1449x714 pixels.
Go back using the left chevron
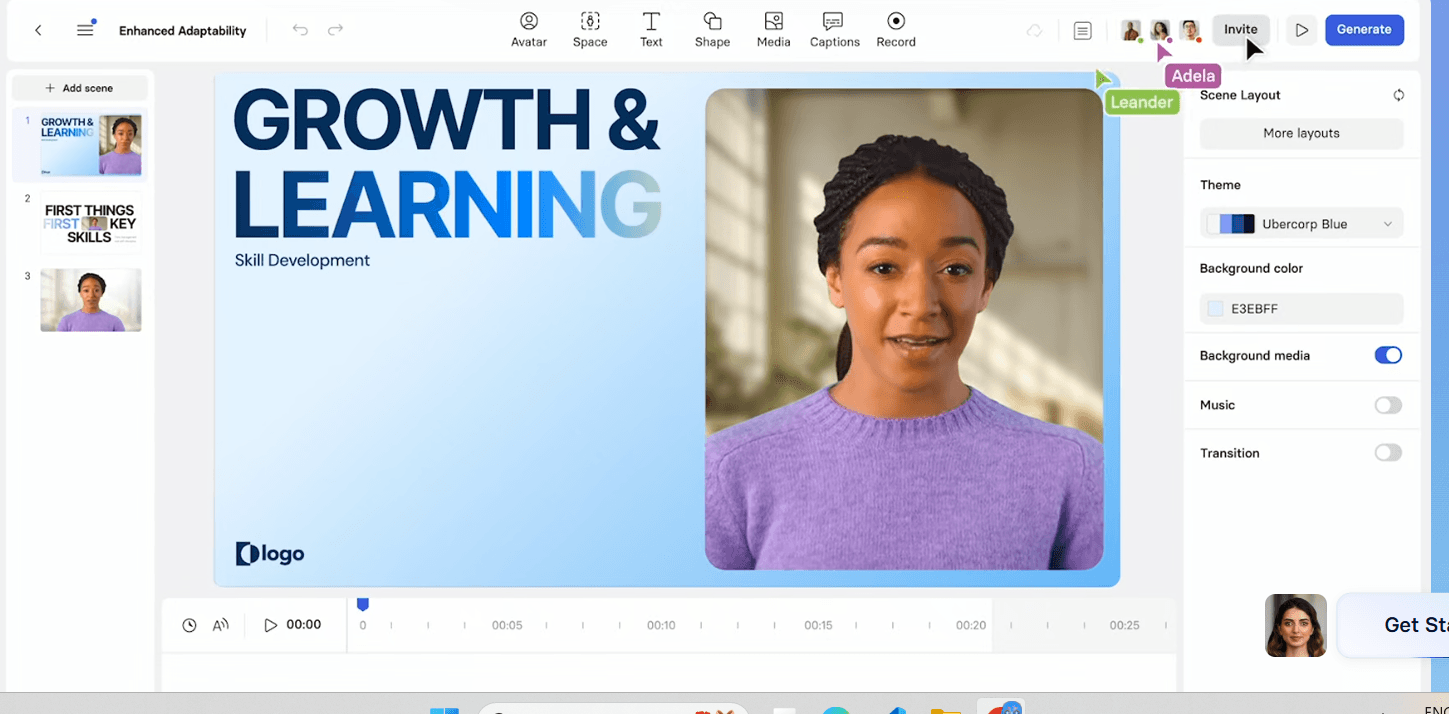[x=38, y=30]
